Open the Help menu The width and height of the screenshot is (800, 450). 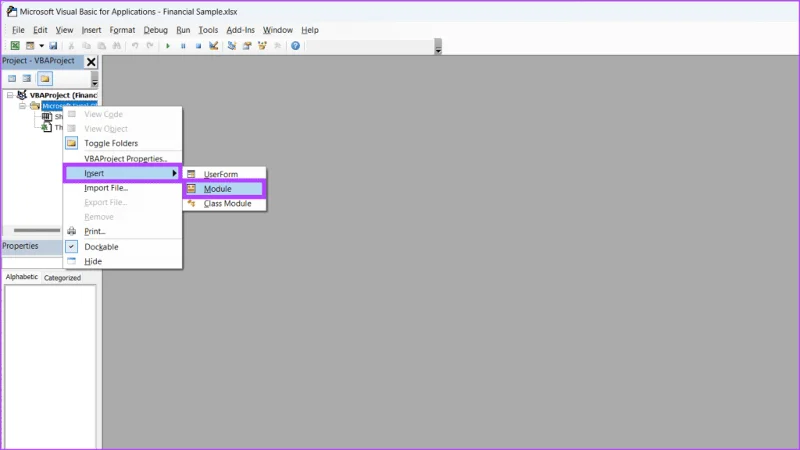coord(310,30)
